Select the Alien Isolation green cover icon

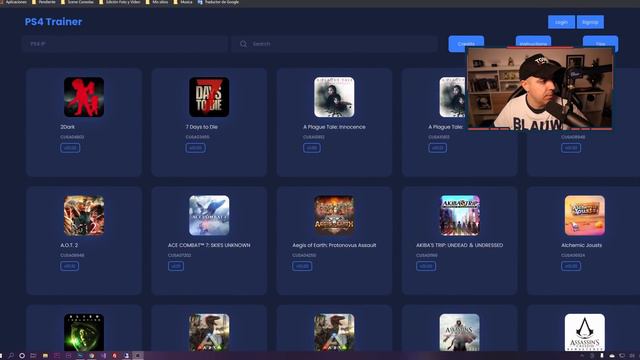84,332
